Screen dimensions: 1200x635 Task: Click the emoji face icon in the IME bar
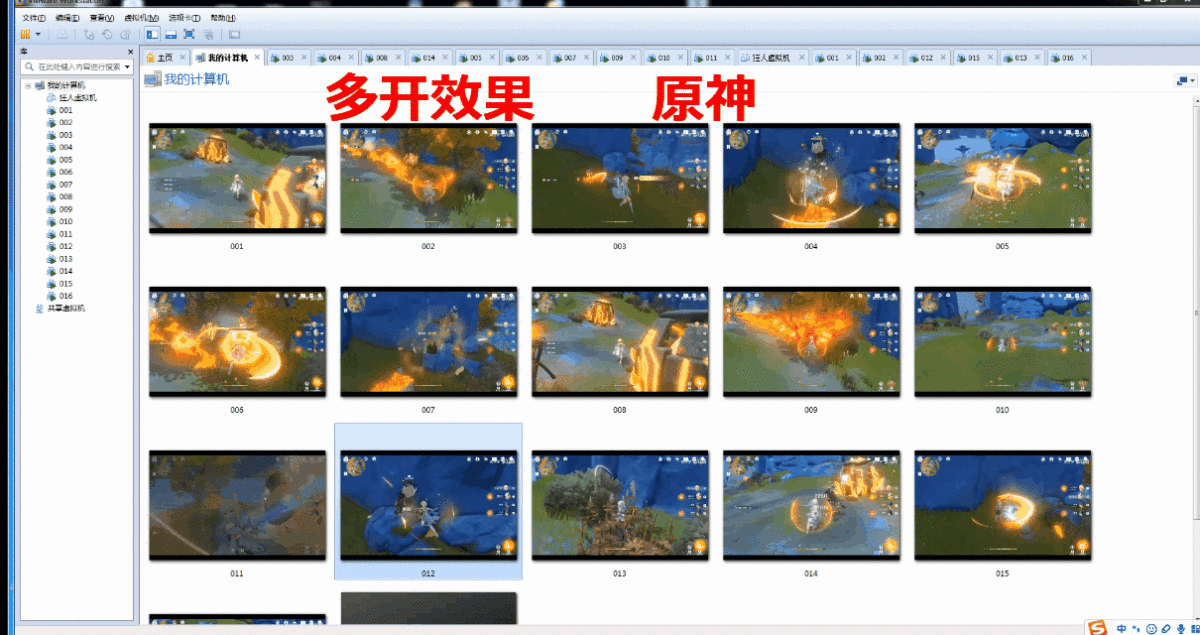pyautogui.click(x=1152, y=628)
